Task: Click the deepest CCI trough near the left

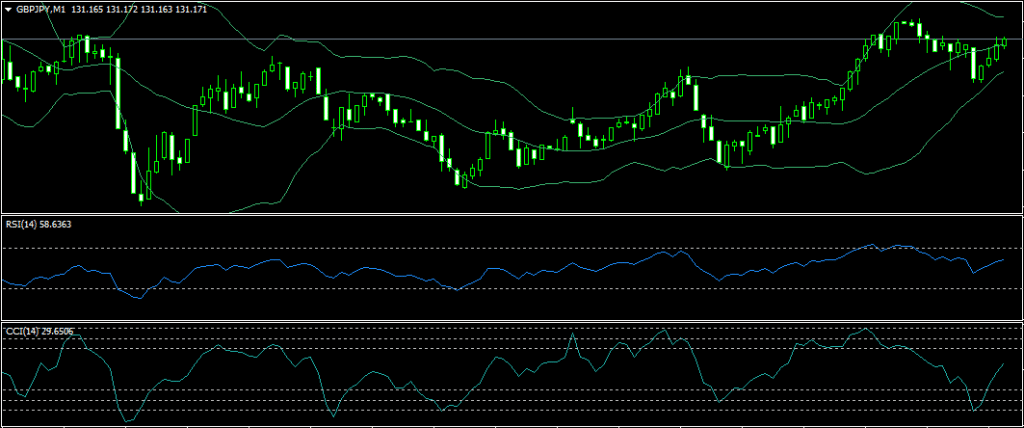Action: click(127, 421)
